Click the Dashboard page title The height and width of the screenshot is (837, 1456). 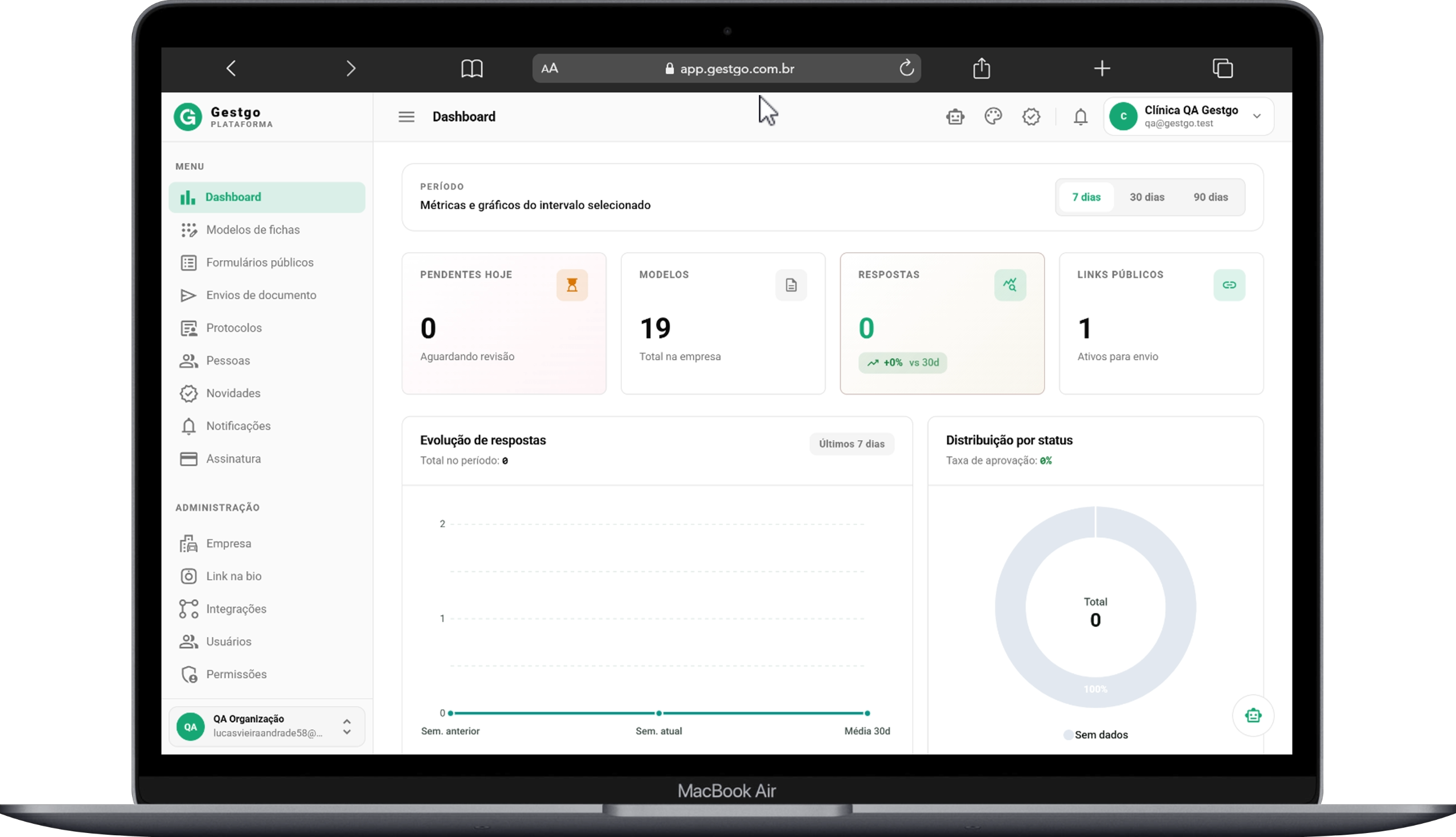click(x=463, y=117)
